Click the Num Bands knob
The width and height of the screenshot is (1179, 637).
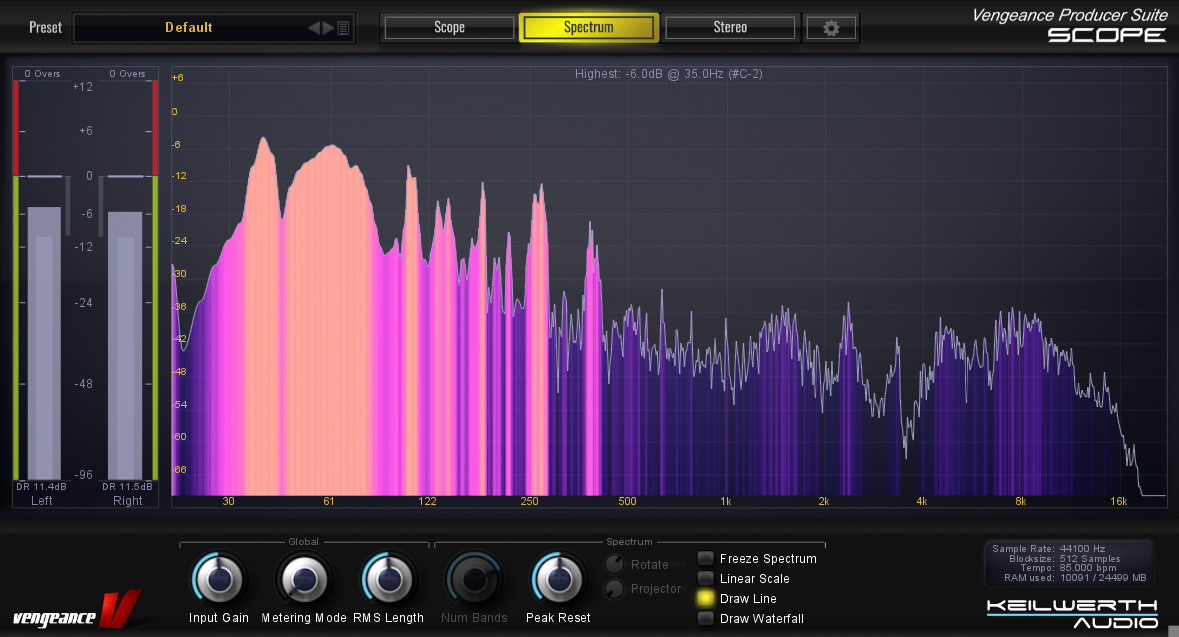[x=474, y=579]
